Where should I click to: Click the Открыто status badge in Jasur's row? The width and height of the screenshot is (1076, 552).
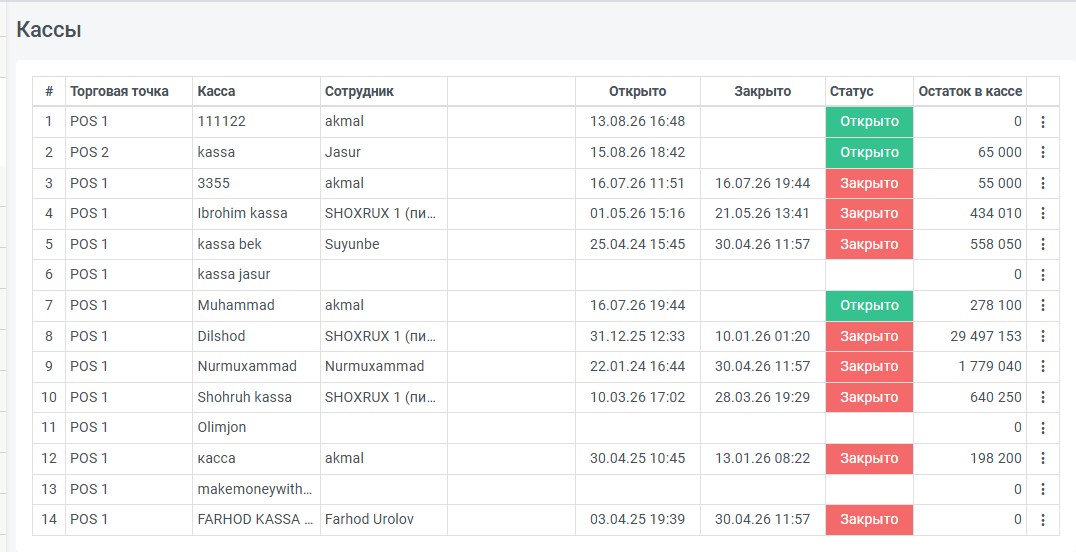click(869, 152)
